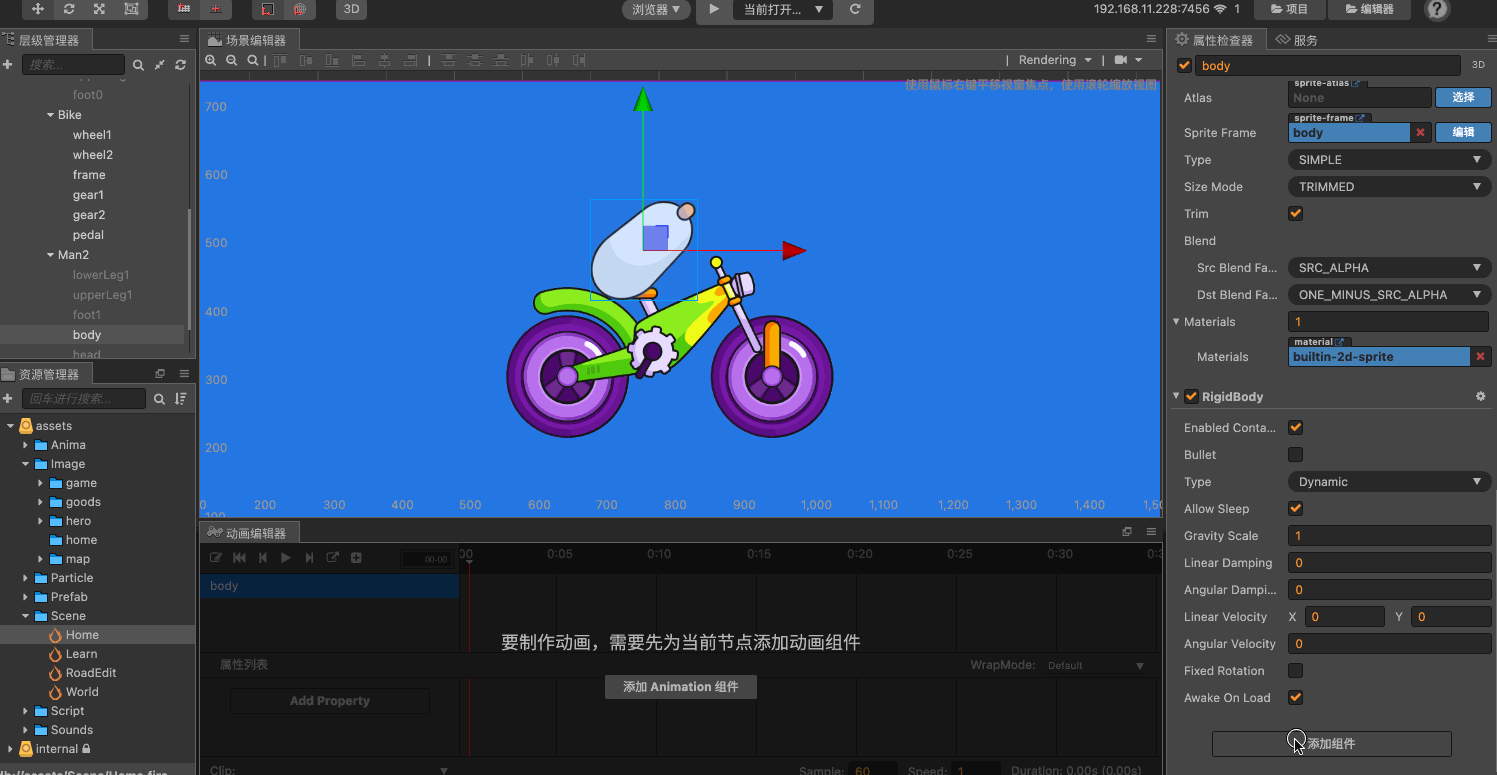Enable the Fixed Rotation checkbox
This screenshot has height=775, width=1497.
click(x=1296, y=671)
